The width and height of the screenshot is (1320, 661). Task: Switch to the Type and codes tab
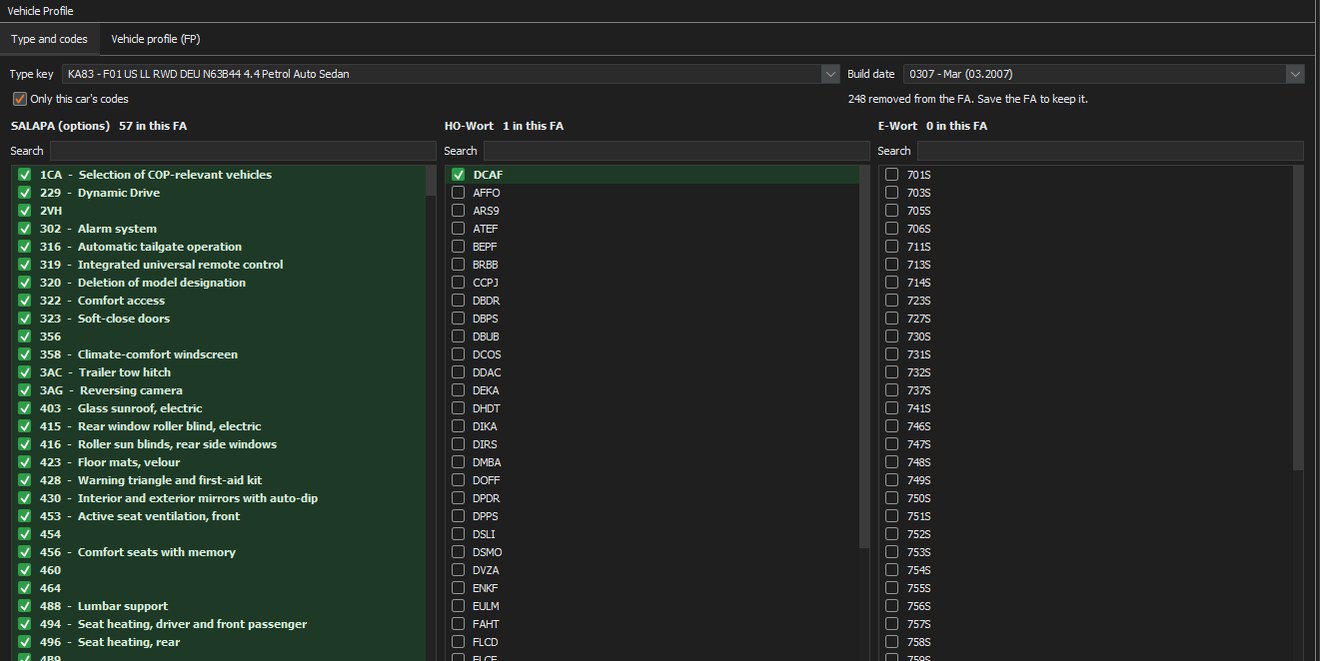(x=49, y=39)
